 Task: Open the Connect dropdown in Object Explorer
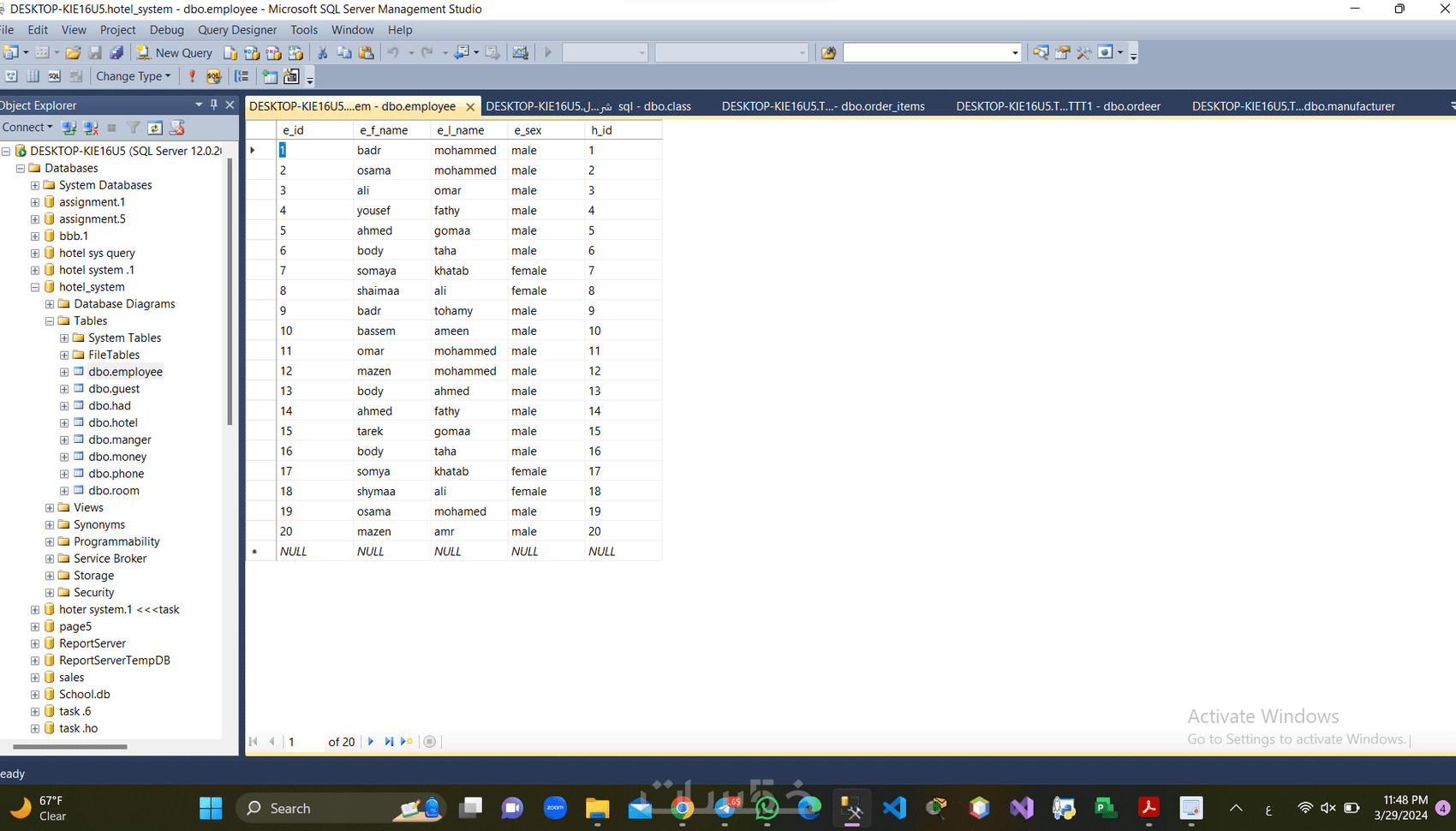point(27,128)
